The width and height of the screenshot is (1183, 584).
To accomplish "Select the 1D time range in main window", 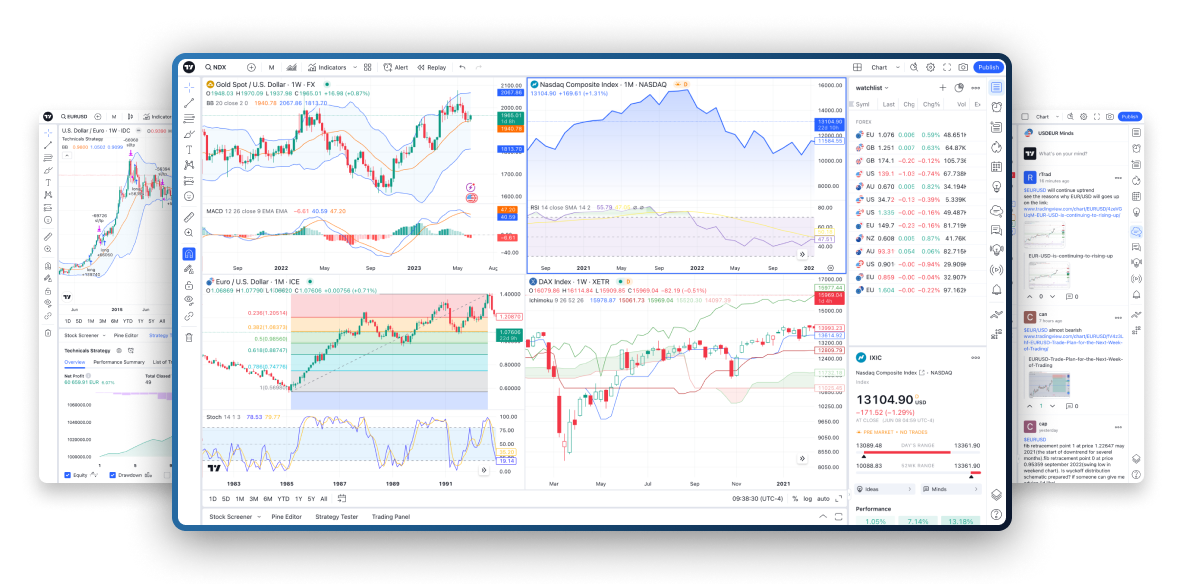I will pos(213,499).
